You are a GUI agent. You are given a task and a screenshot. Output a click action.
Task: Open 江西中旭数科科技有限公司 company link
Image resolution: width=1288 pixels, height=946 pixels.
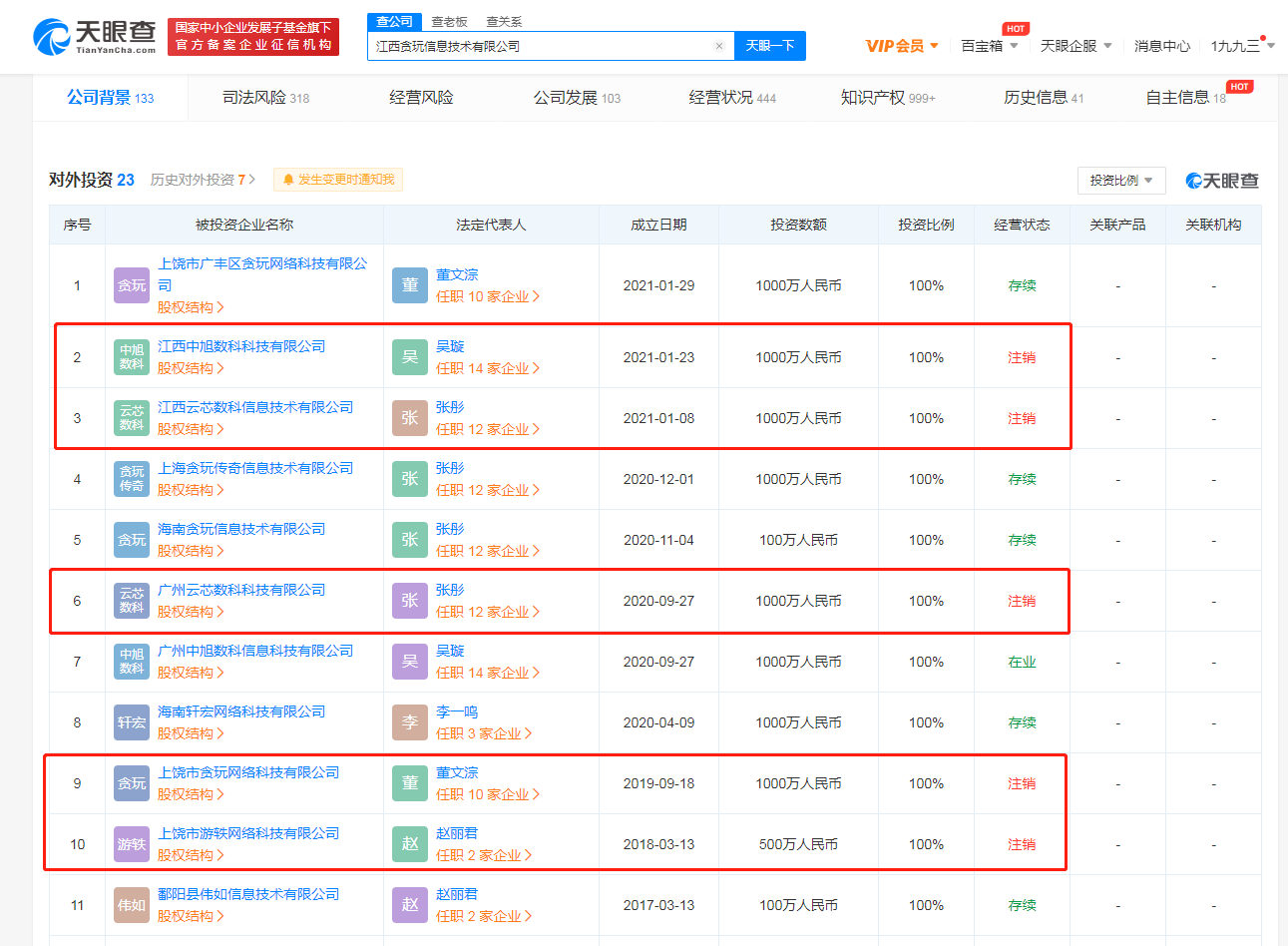click(x=241, y=346)
